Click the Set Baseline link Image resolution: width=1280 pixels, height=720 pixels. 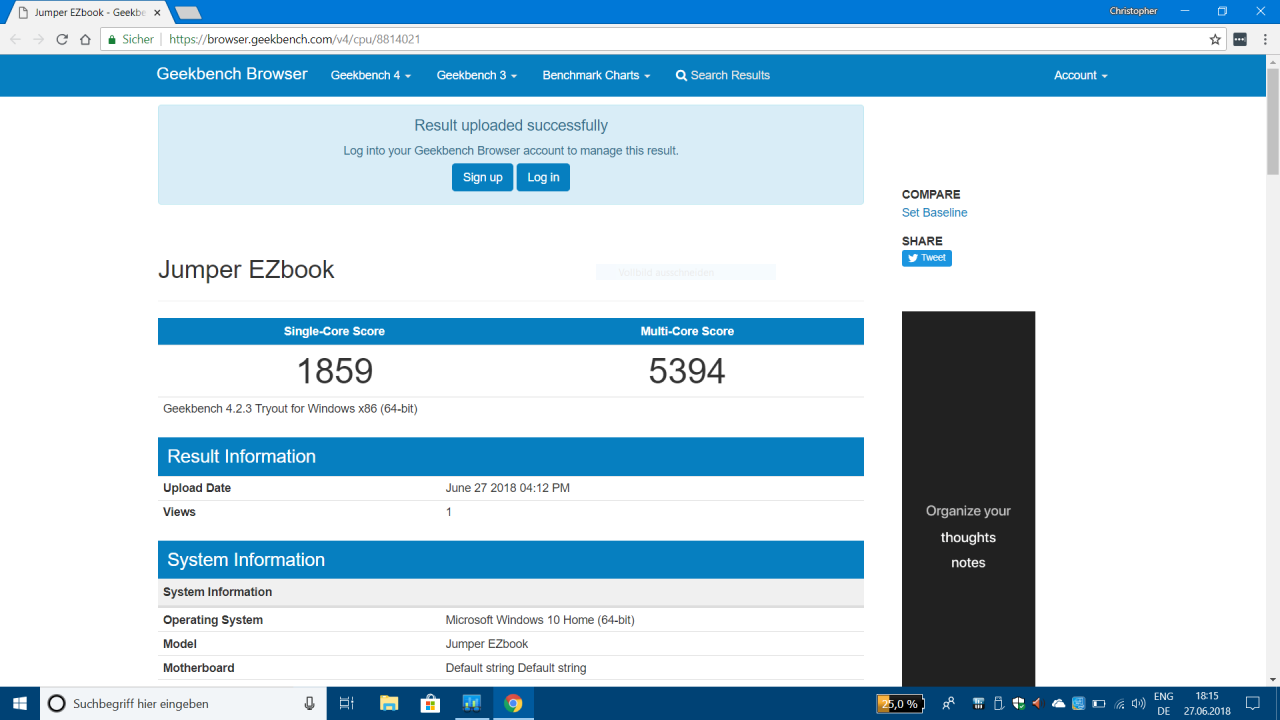pos(934,213)
